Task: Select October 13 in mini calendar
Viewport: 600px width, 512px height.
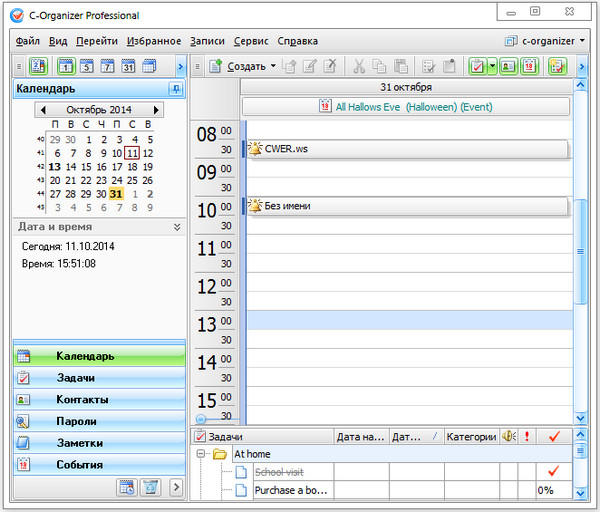Action: click(x=55, y=167)
